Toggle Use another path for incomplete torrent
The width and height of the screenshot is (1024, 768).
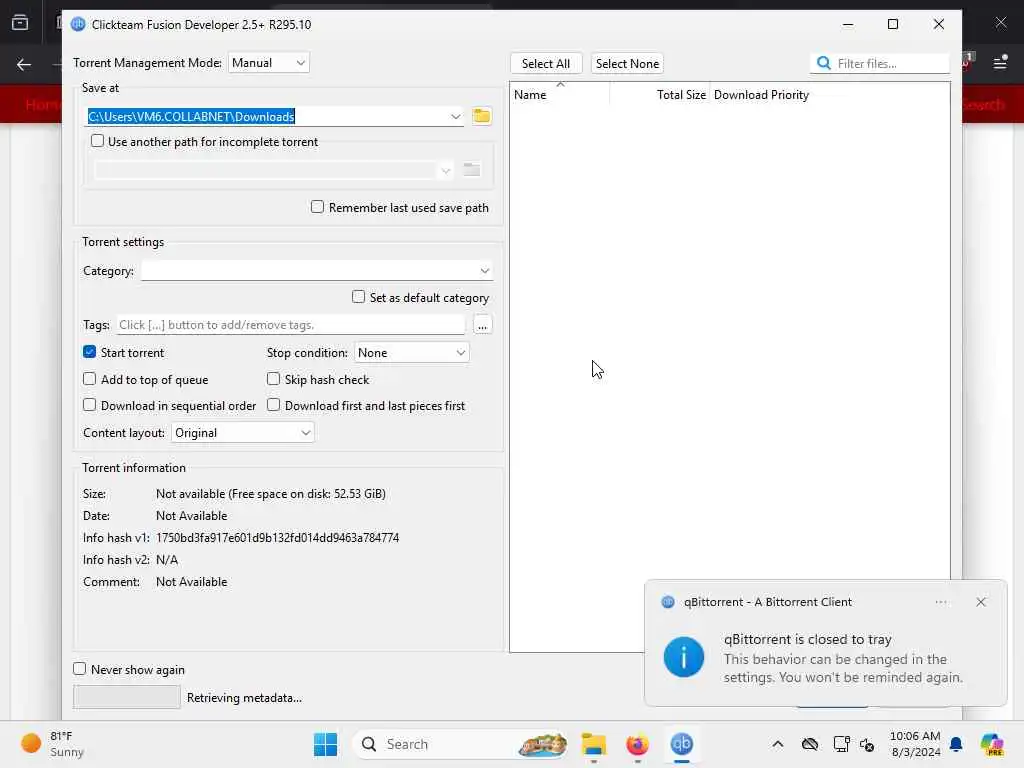click(97, 141)
